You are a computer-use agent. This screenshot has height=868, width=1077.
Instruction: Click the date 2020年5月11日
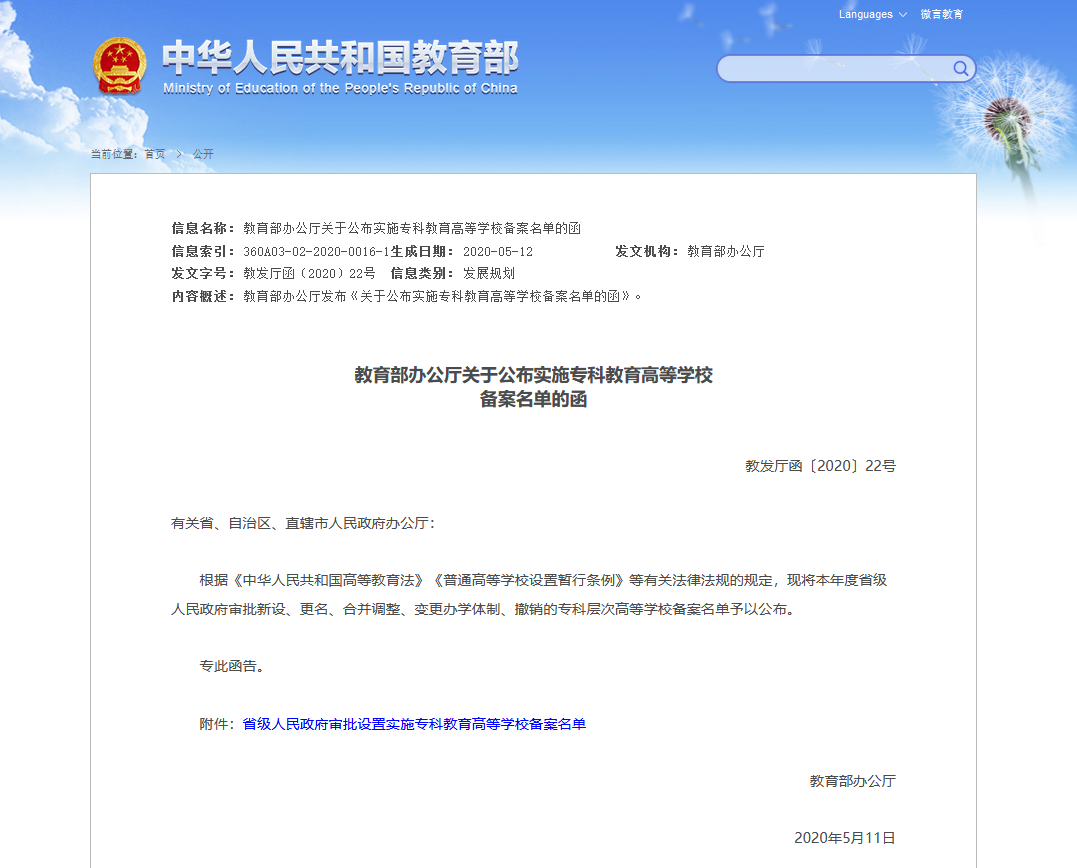coord(845,838)
